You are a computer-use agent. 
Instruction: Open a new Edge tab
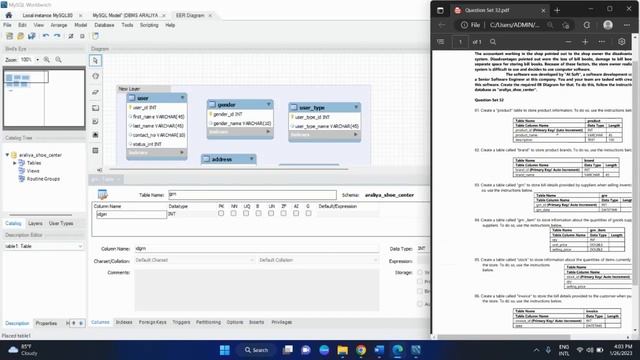click(557, 10)
